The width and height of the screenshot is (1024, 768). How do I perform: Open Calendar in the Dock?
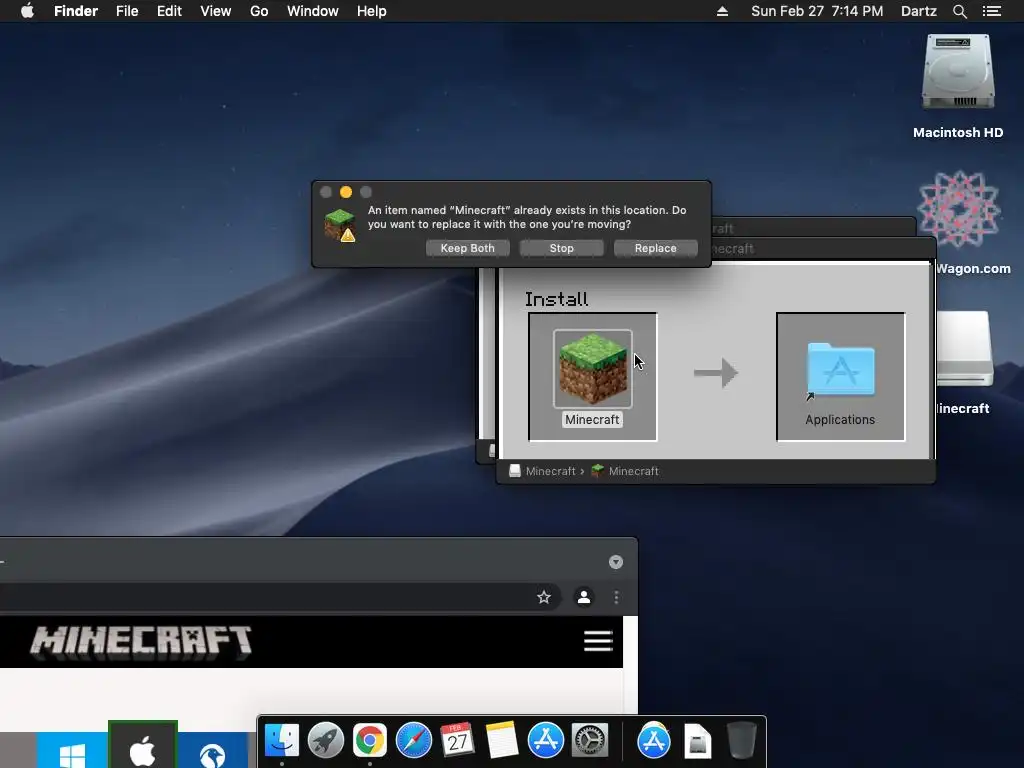tap(457, 740)
